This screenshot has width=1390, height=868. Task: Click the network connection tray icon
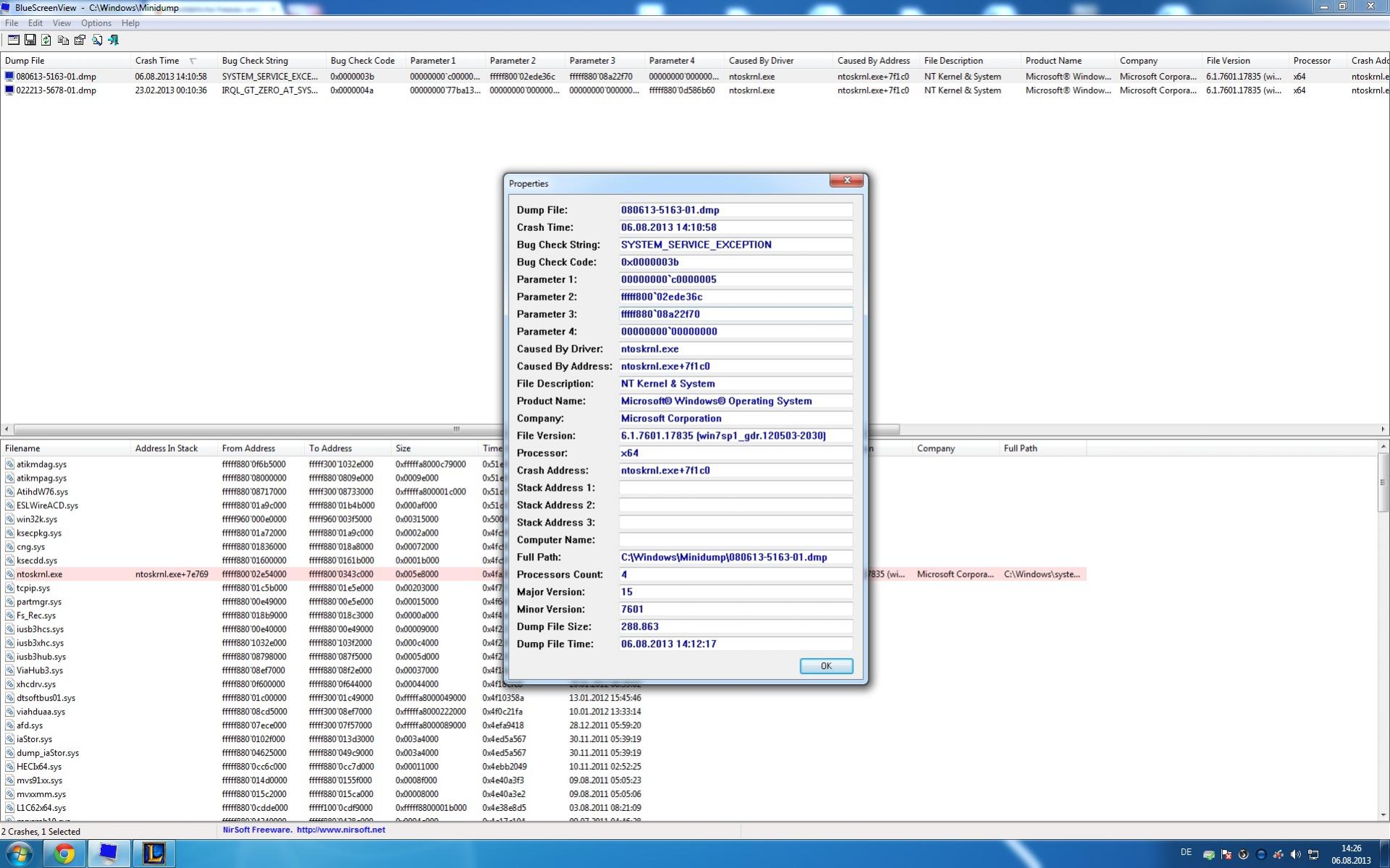(1312, 855)
